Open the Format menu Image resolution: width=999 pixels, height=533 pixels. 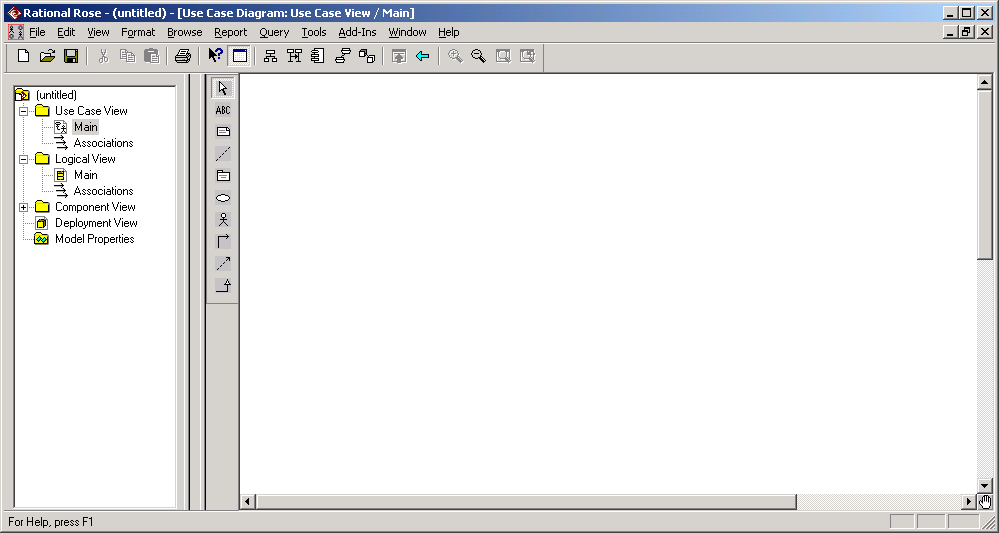click(138, 32)
